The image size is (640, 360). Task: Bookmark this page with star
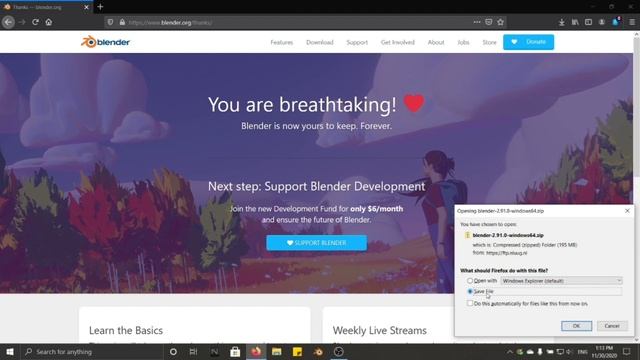click(500, 22)
